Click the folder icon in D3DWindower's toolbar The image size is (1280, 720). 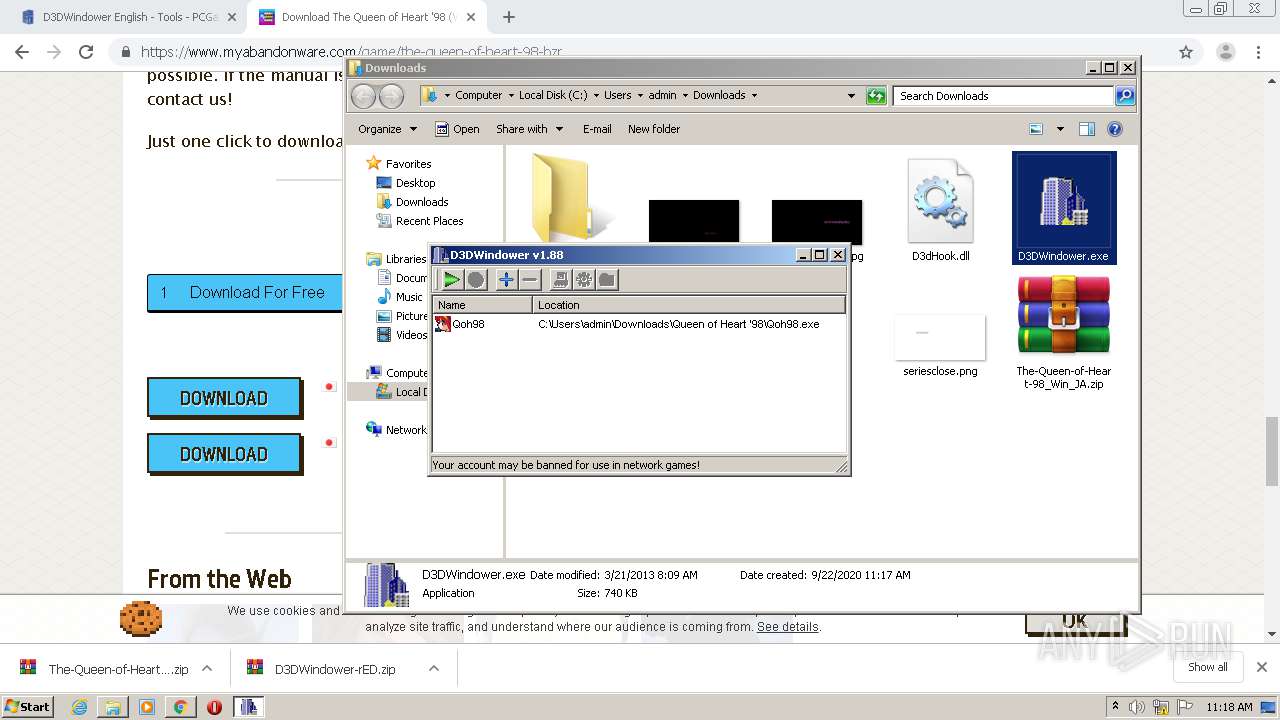[607, 280]
